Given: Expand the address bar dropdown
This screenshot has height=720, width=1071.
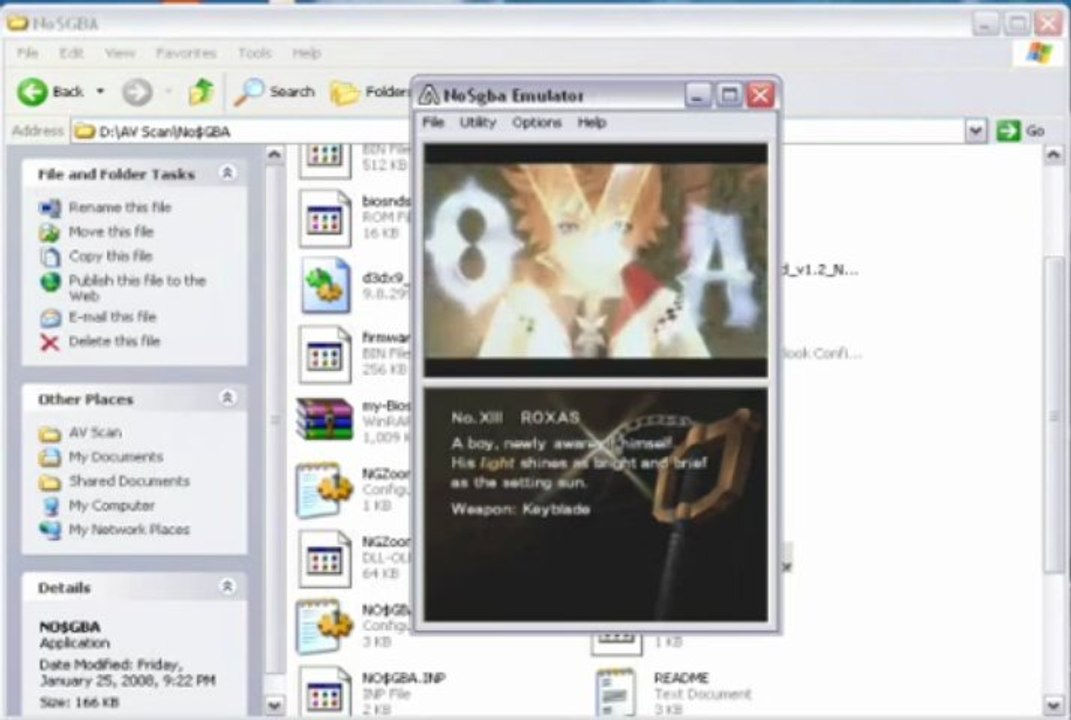Looking at the screenshot, I should pyautogui.click(x=975, y=130).
